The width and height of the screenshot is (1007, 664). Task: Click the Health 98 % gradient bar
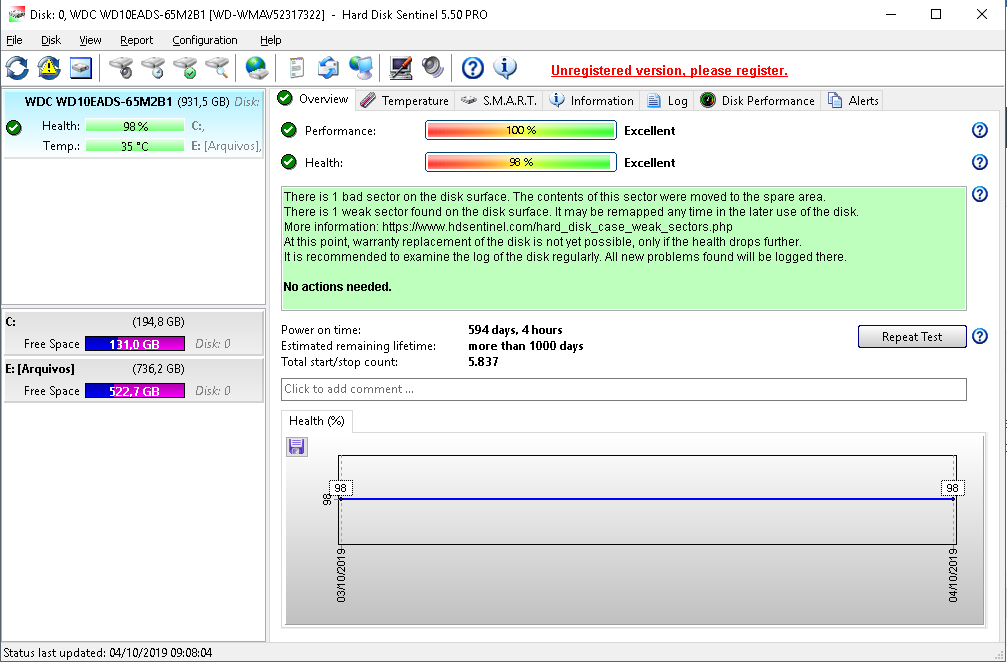[x=521, y=162]
